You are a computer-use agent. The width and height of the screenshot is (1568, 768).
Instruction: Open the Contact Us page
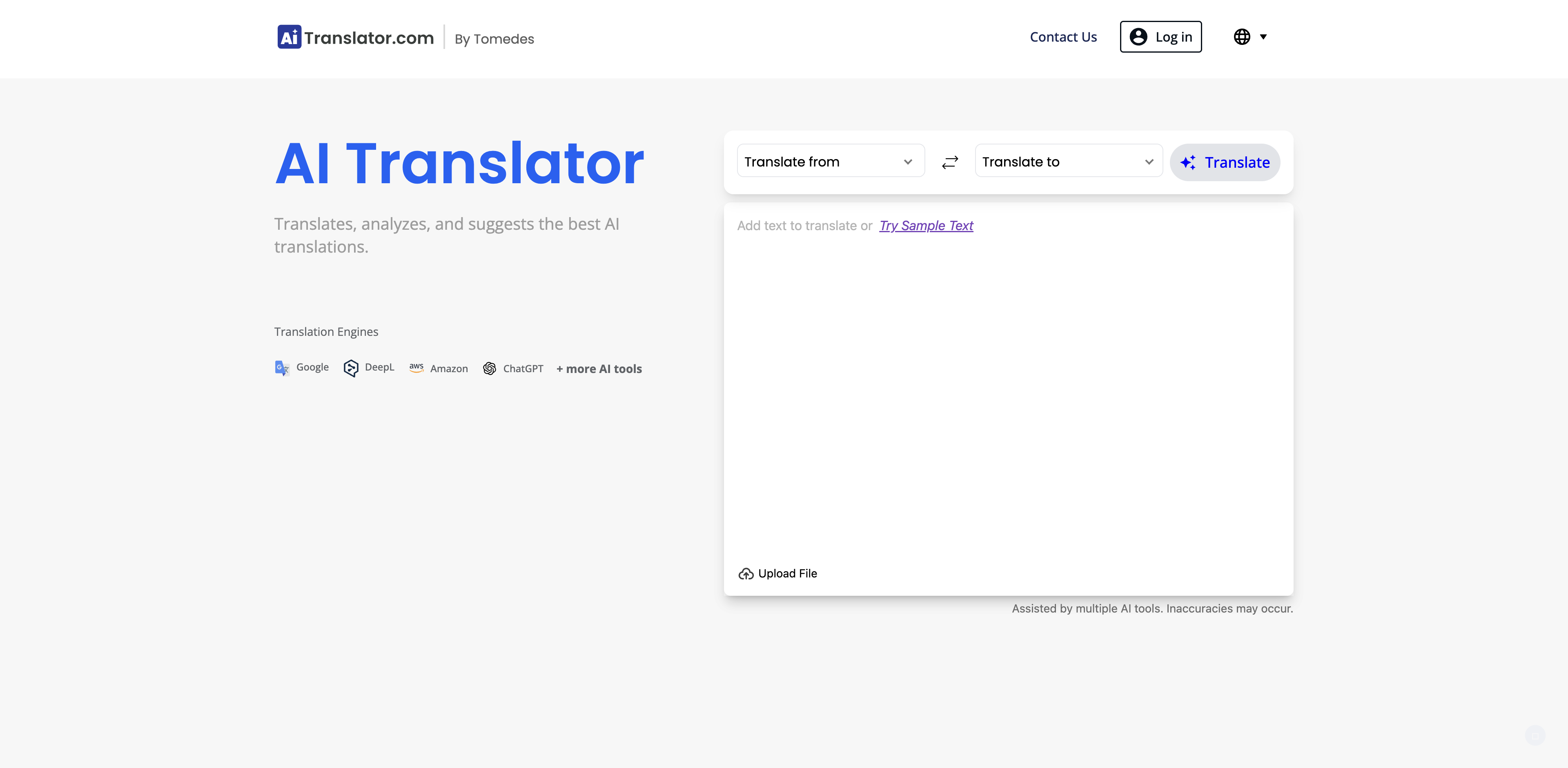tap(1063, 37)
